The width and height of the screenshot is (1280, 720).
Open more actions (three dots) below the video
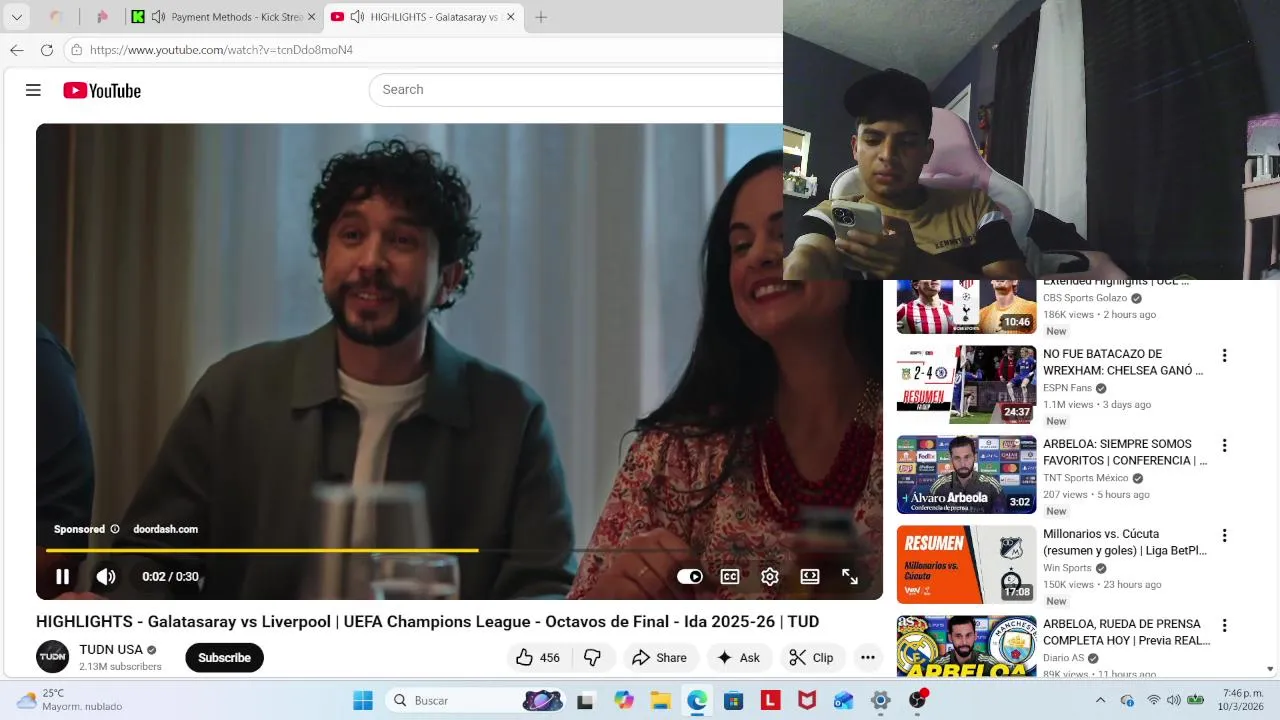tap(868, 657)
